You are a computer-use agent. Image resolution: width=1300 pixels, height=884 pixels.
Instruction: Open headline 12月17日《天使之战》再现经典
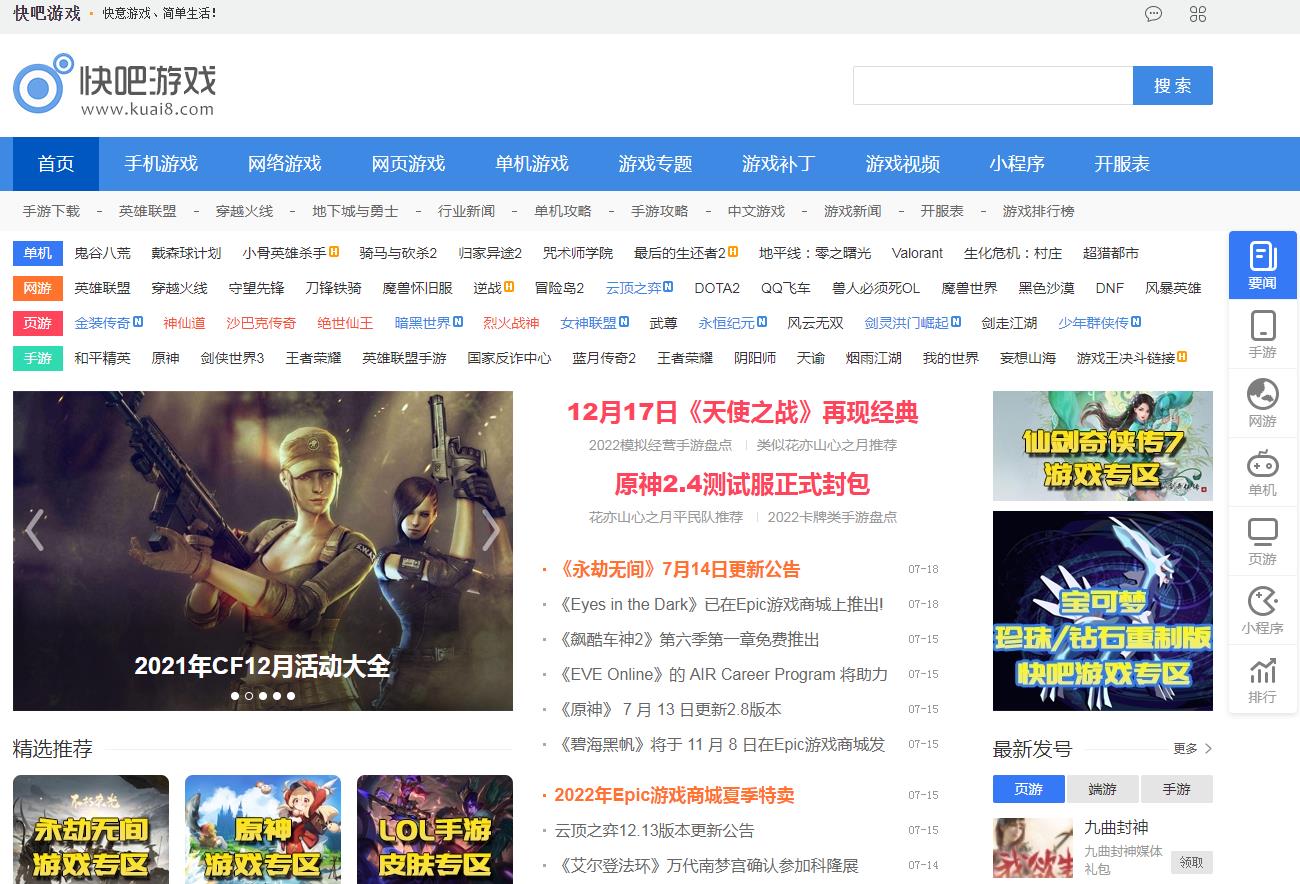tap(742, 412)
